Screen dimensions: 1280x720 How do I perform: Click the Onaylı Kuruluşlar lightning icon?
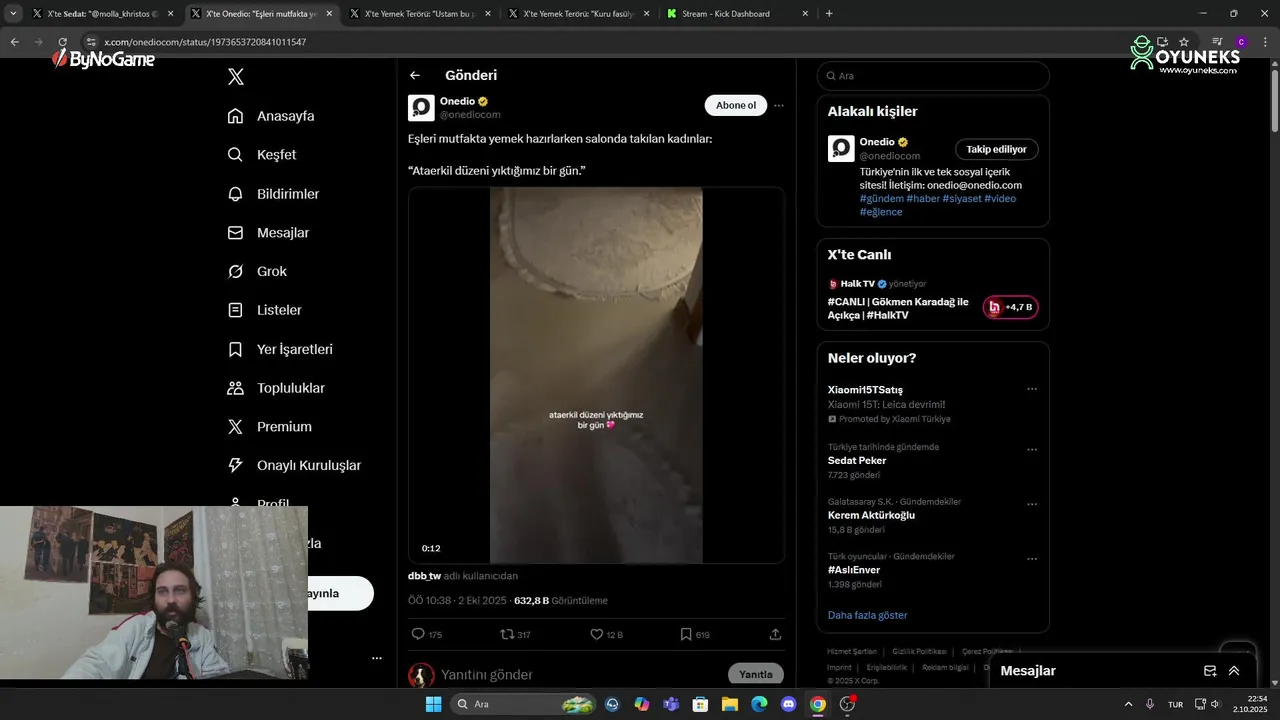[x=236, y=465]
